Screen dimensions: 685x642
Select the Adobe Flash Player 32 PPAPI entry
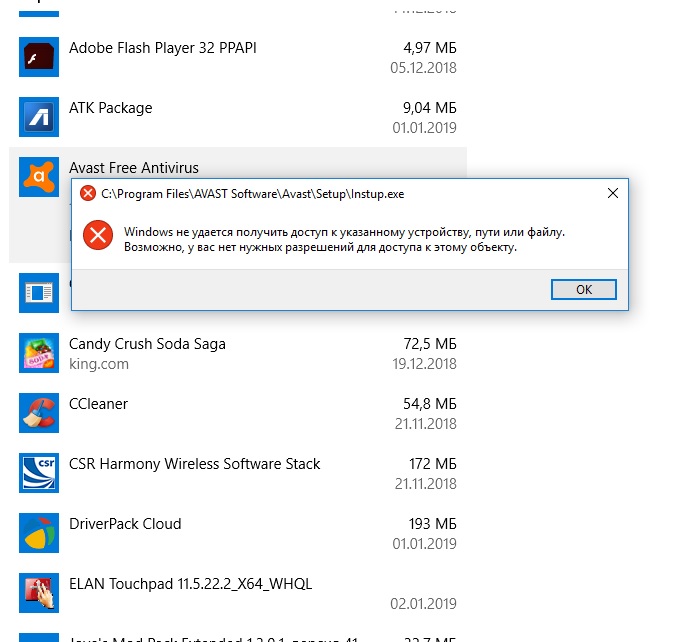coord(163,48)
